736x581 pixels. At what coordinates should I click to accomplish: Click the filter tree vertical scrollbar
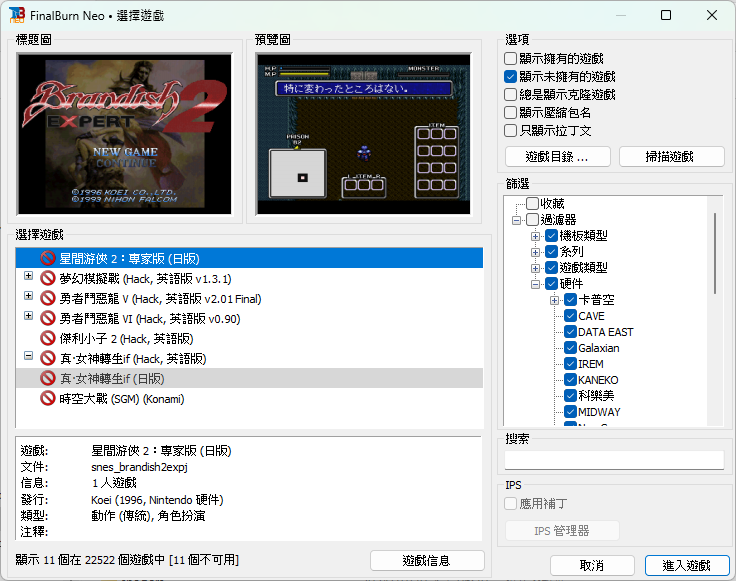[x=715, y=253]
